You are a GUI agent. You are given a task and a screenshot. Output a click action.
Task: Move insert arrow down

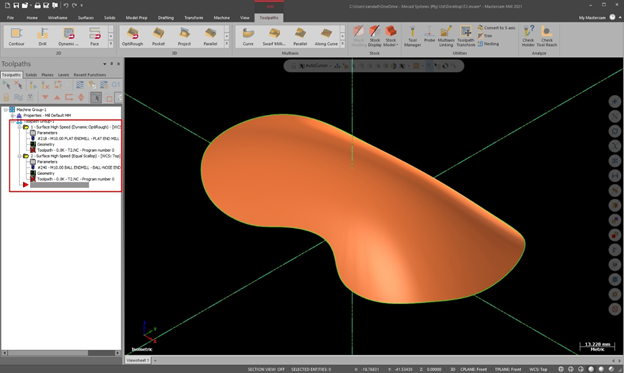click(45, 97)
